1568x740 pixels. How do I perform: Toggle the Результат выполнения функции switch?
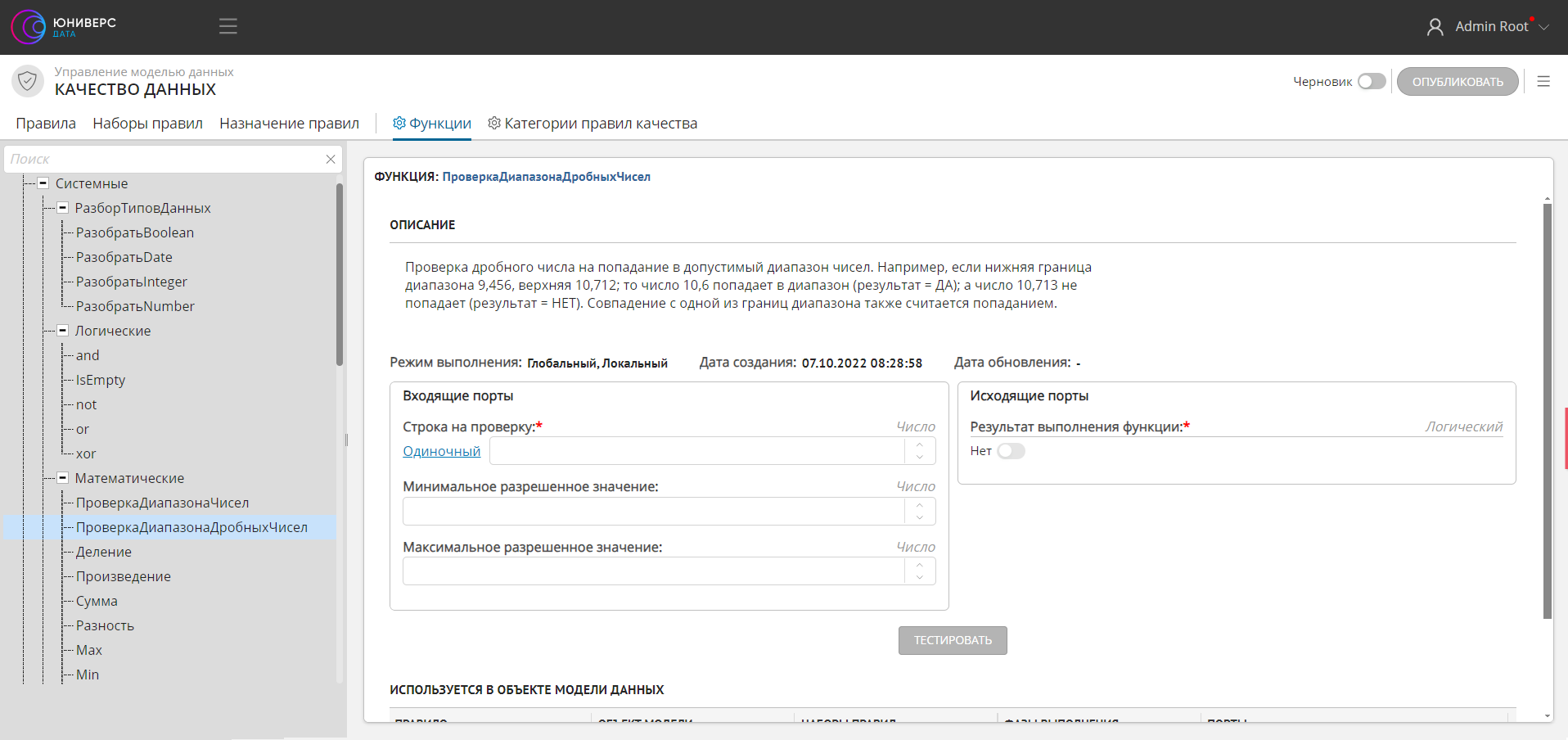tap(1011, 451)
